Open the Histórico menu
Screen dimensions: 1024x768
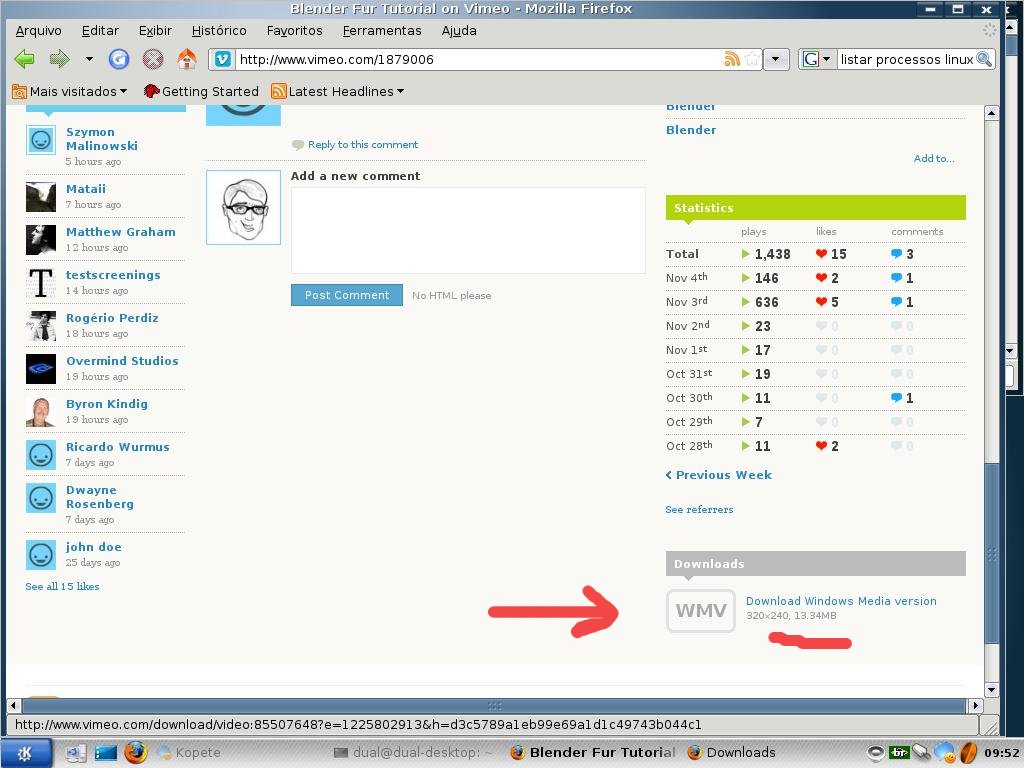tap(219, 31)
